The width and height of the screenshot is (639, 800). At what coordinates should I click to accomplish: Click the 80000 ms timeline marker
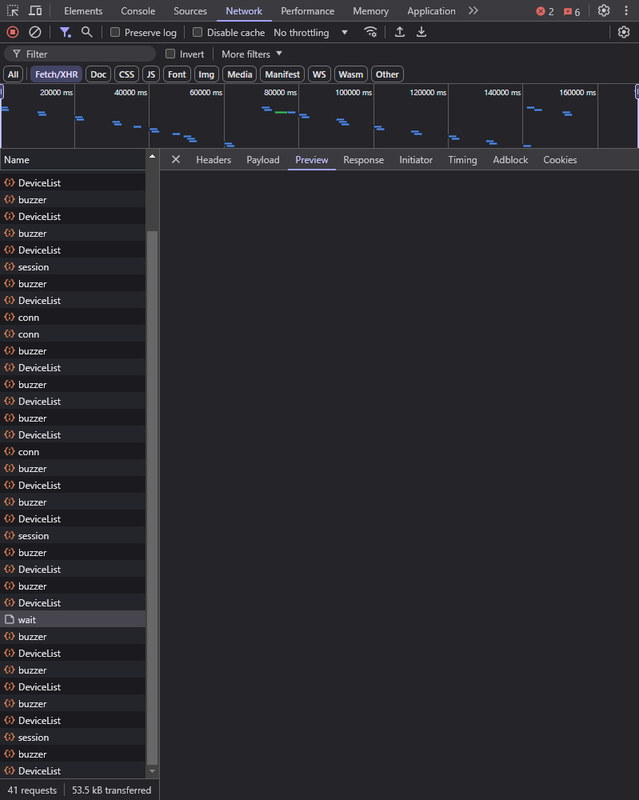click(280, 92)
